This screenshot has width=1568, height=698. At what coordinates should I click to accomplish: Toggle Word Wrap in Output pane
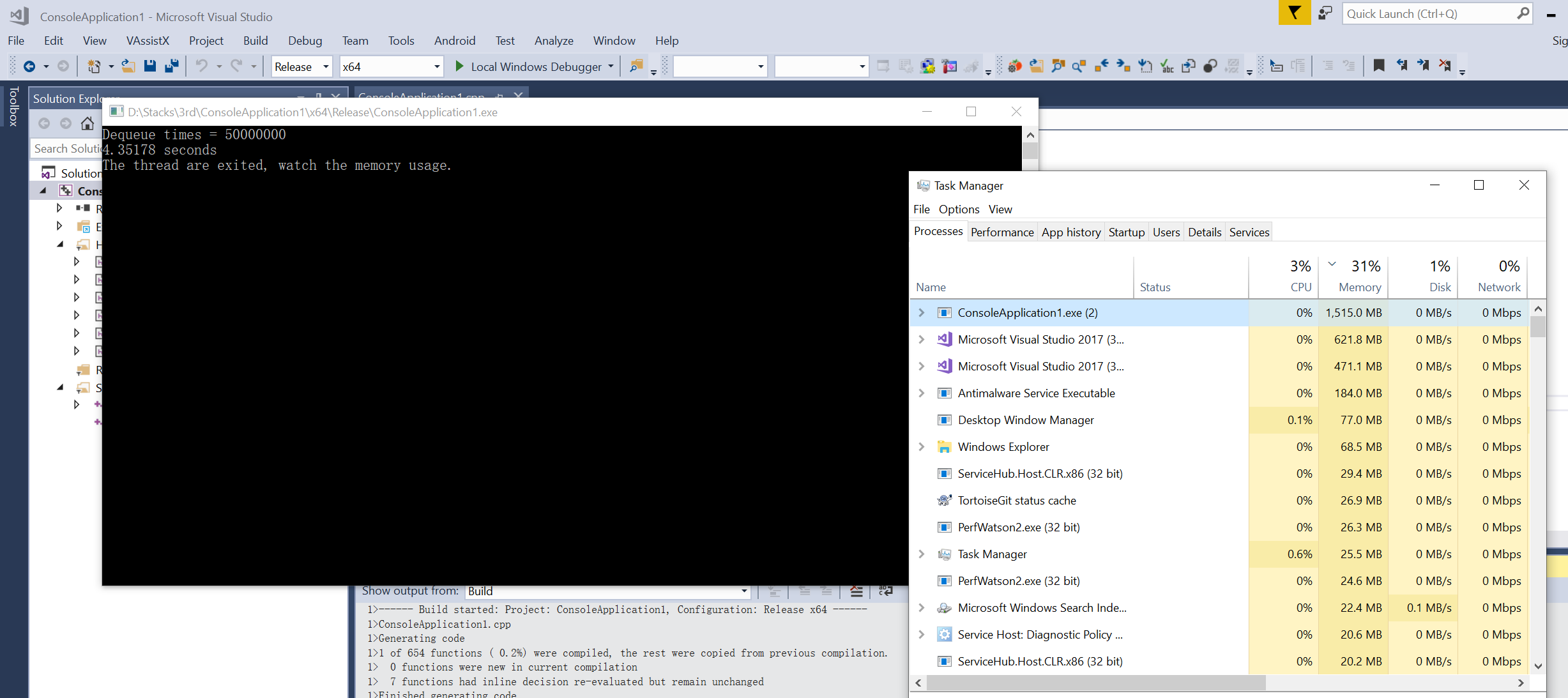coord(886,591)
